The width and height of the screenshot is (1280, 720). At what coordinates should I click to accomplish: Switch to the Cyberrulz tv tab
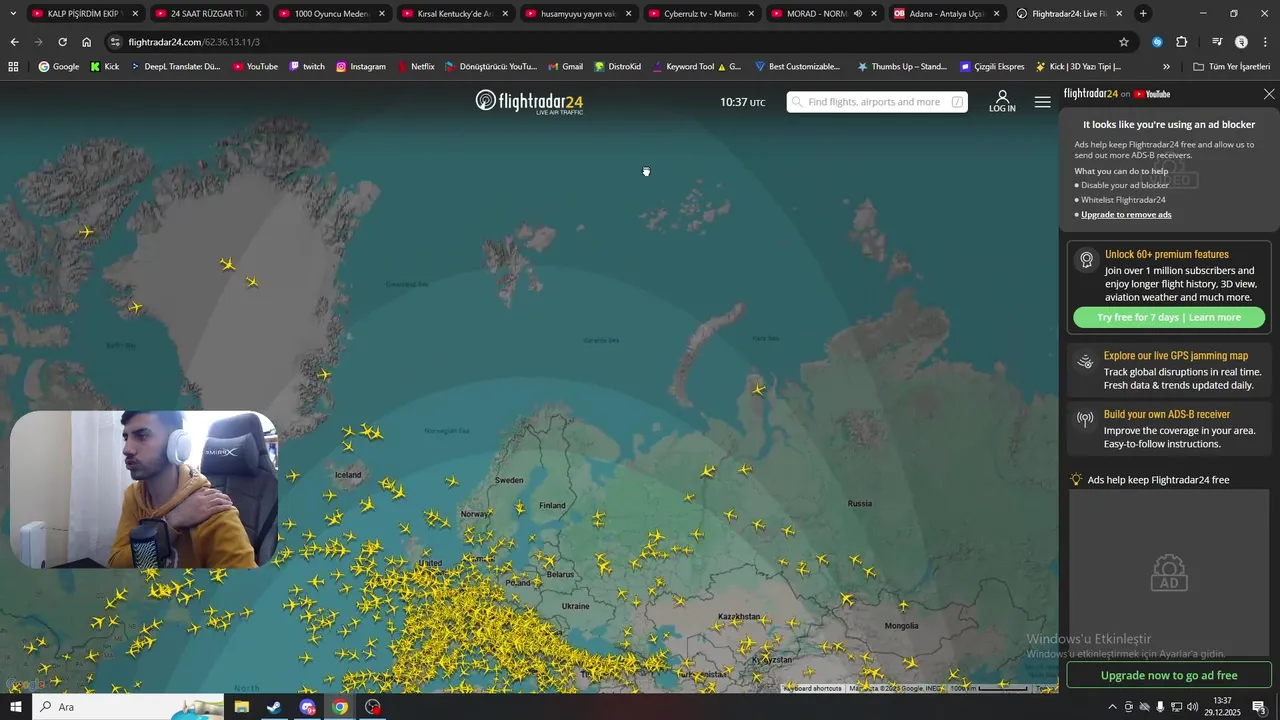[700, 14]
